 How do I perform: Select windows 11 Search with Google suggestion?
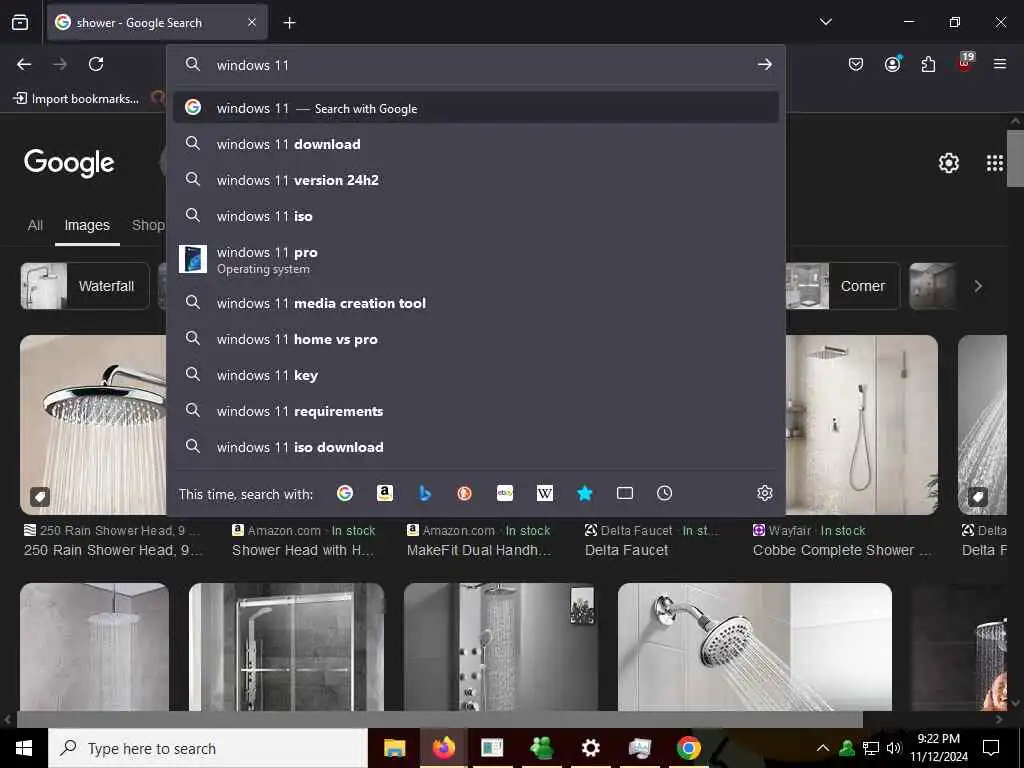tap(476, 108)
